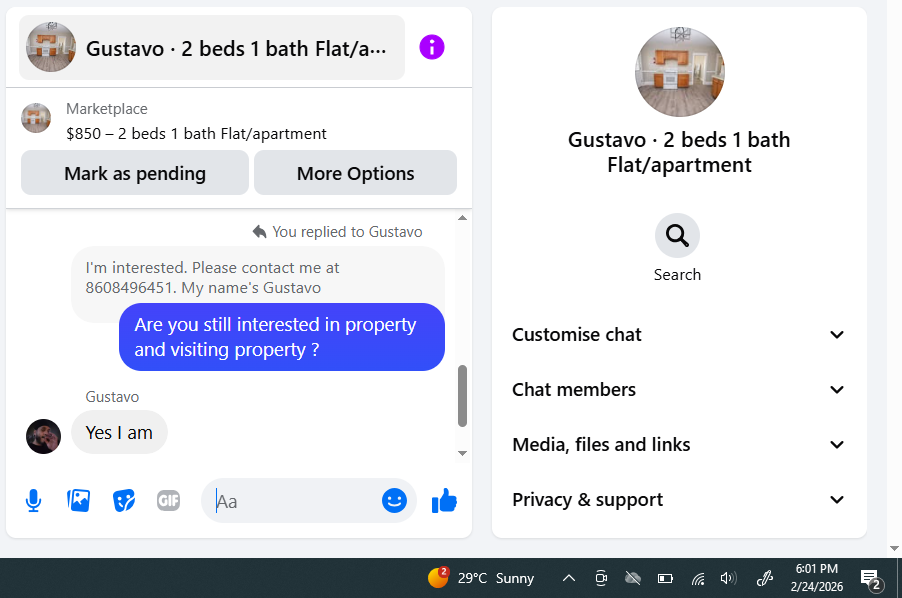Open the emoji picker smiley
Screen dimensions: 902x598
coord(394,501)
